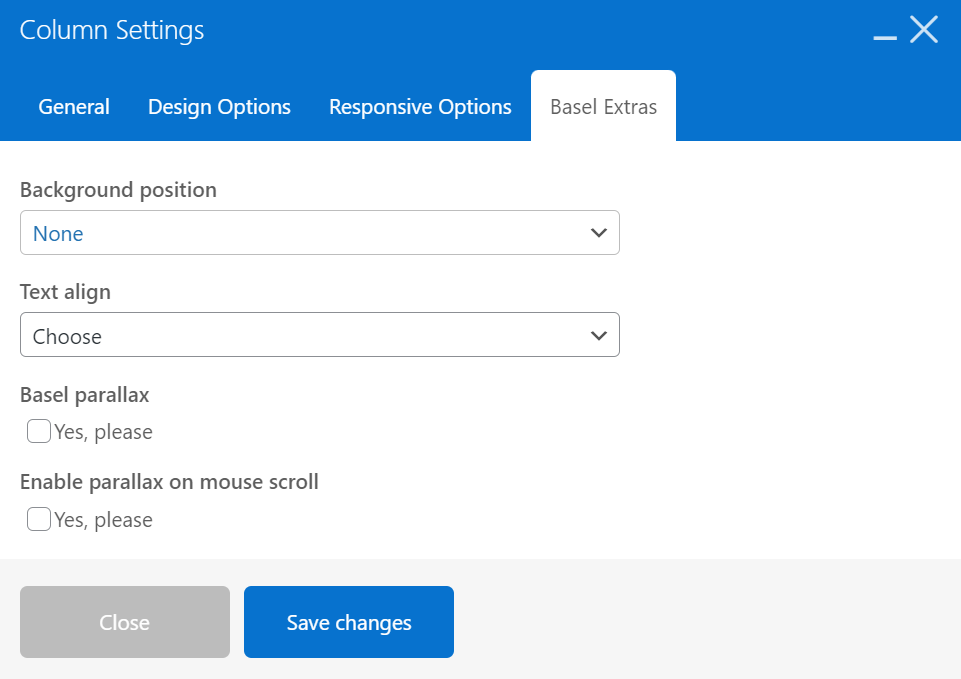Open the Background position dropdown

pyautogui.click(x=320, y=232)
